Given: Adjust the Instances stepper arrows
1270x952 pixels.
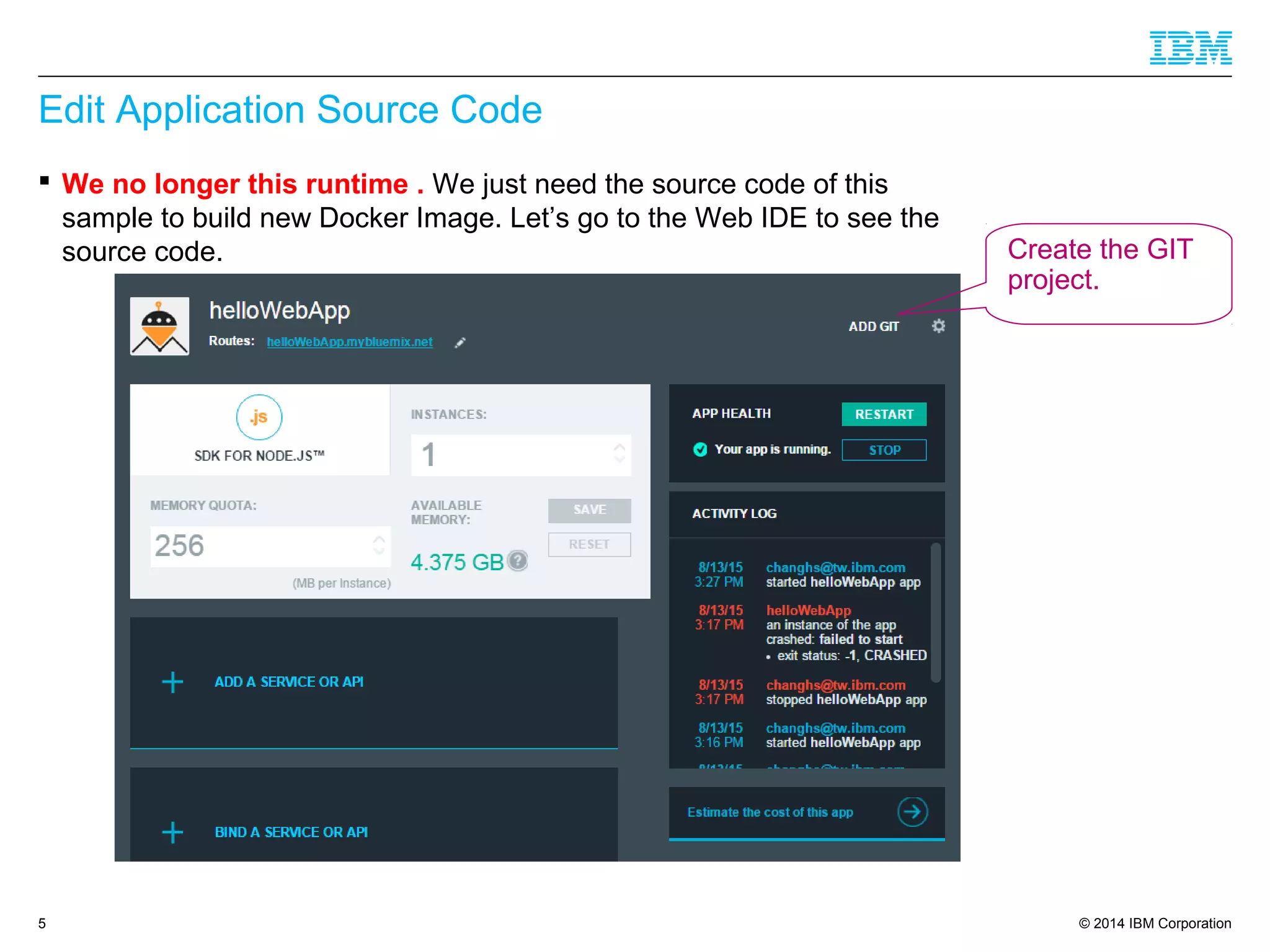Looking at the screenshot, I should pos(619,453).
